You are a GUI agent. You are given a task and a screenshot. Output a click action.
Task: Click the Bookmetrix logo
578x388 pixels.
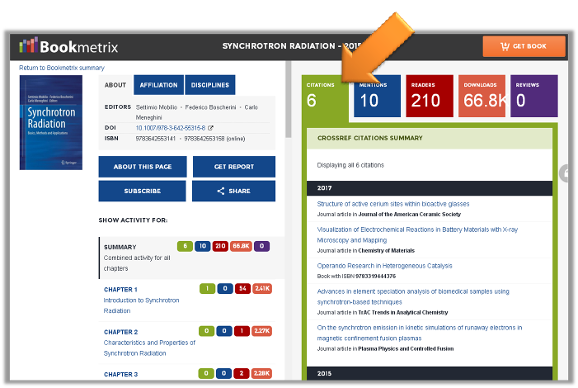69,46
